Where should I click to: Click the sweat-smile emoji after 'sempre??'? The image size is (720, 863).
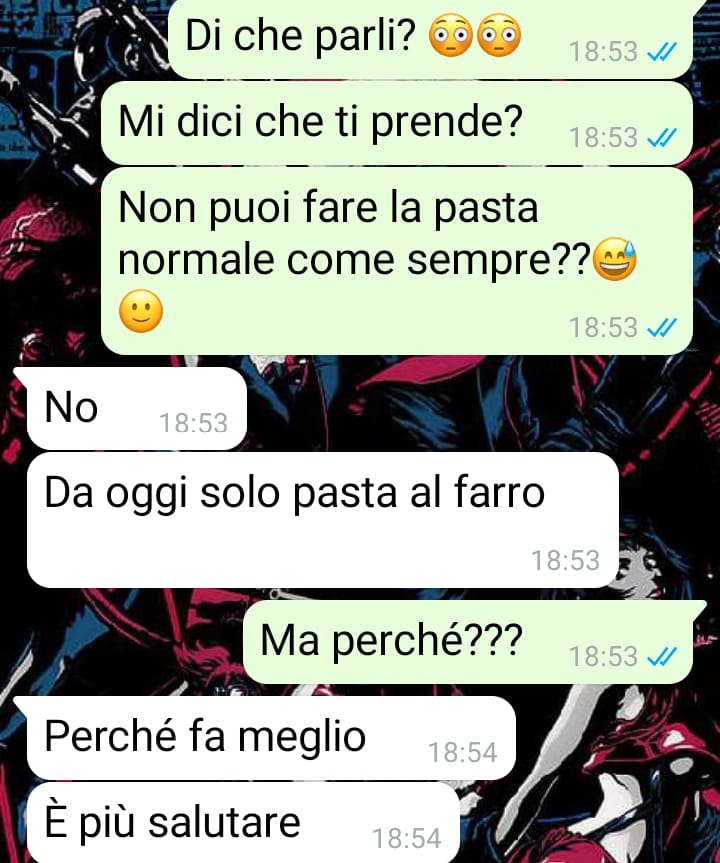[x=615, y=259]
